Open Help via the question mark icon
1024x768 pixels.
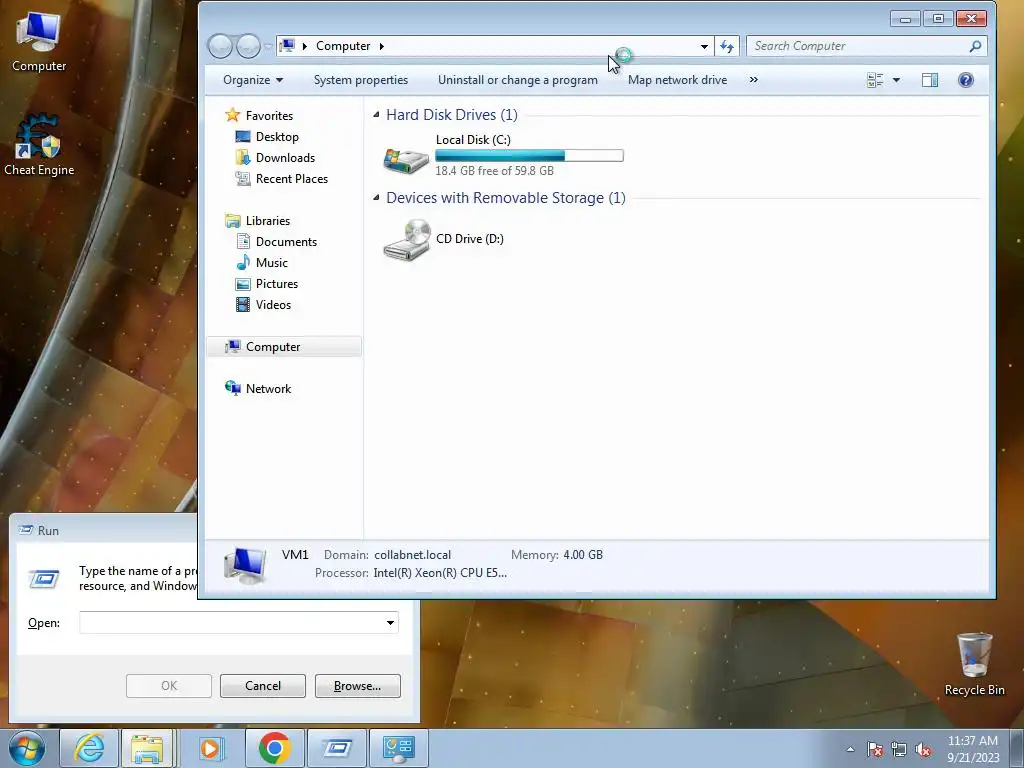coord(965,80)
